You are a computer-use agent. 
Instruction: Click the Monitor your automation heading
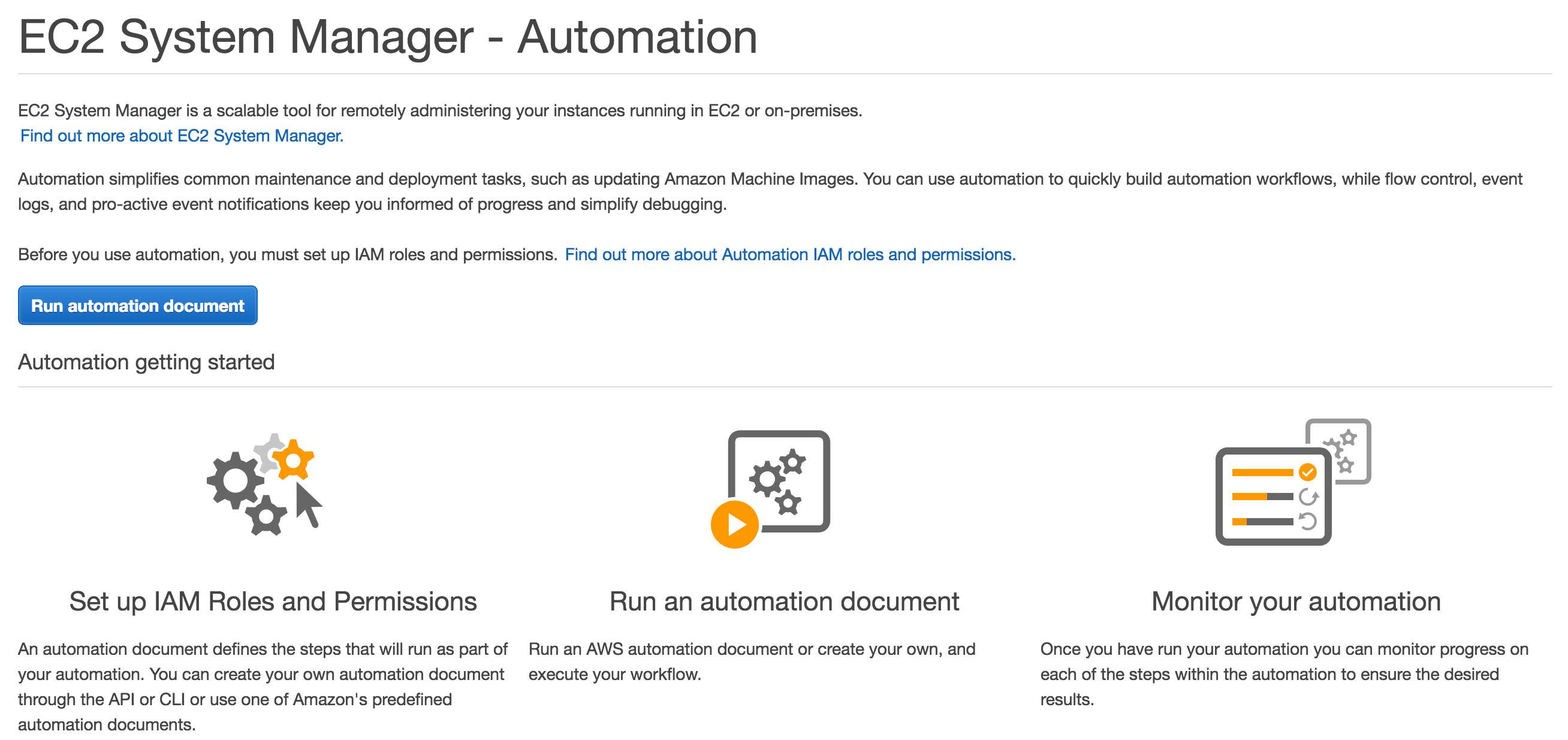pos(1296,601)
